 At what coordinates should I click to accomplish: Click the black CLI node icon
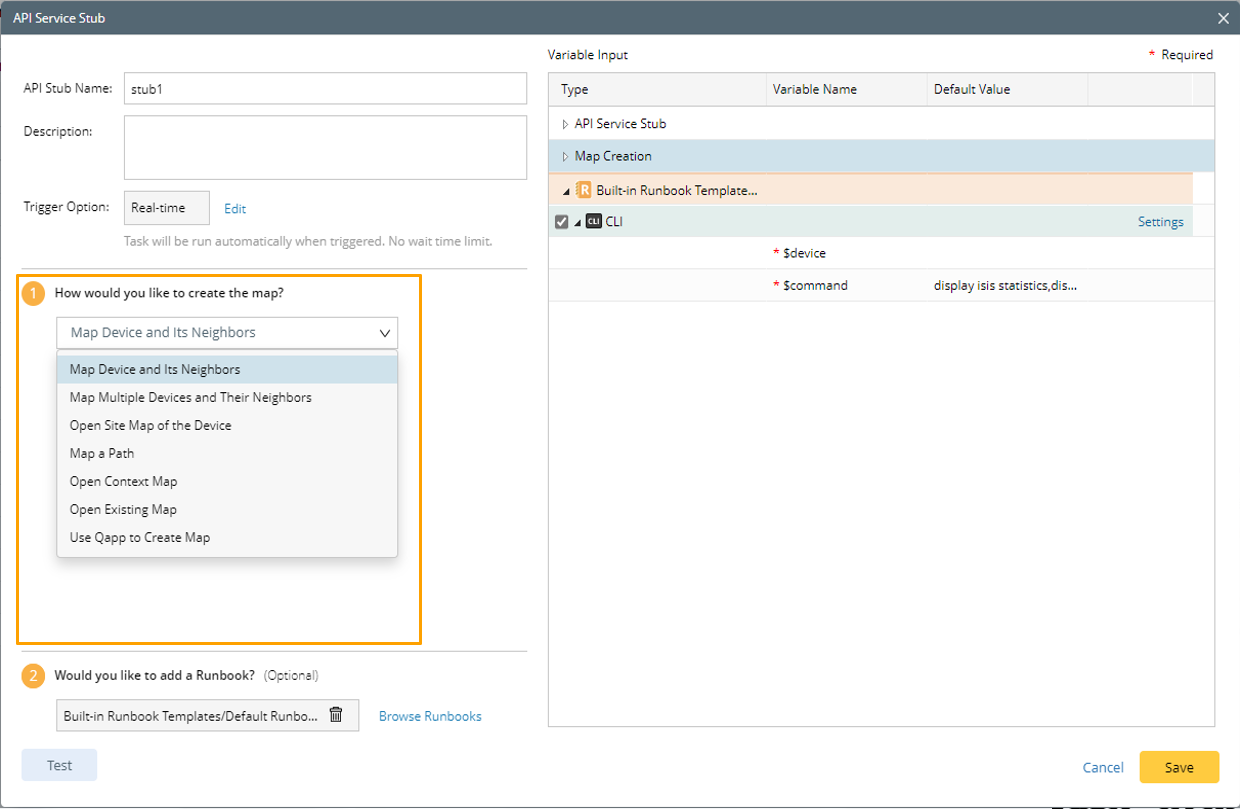point(594,222)
